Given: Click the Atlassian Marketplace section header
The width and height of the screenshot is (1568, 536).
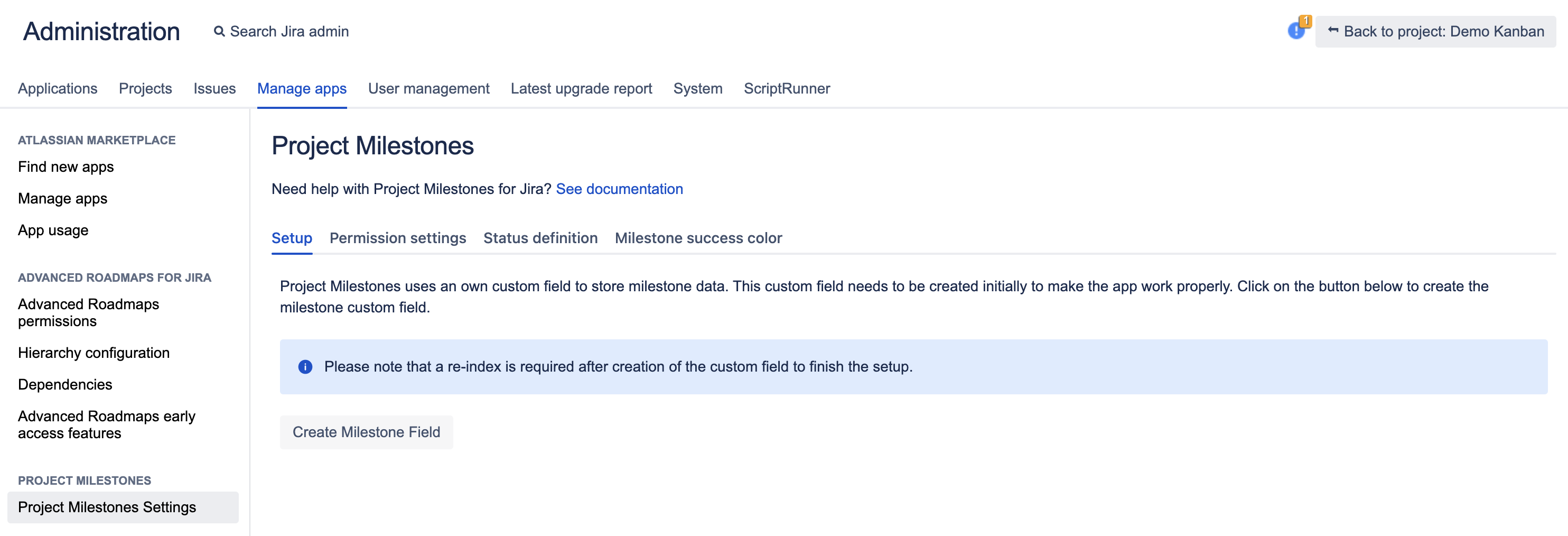Looking at the screenshot, I should (x=97, y=140).
